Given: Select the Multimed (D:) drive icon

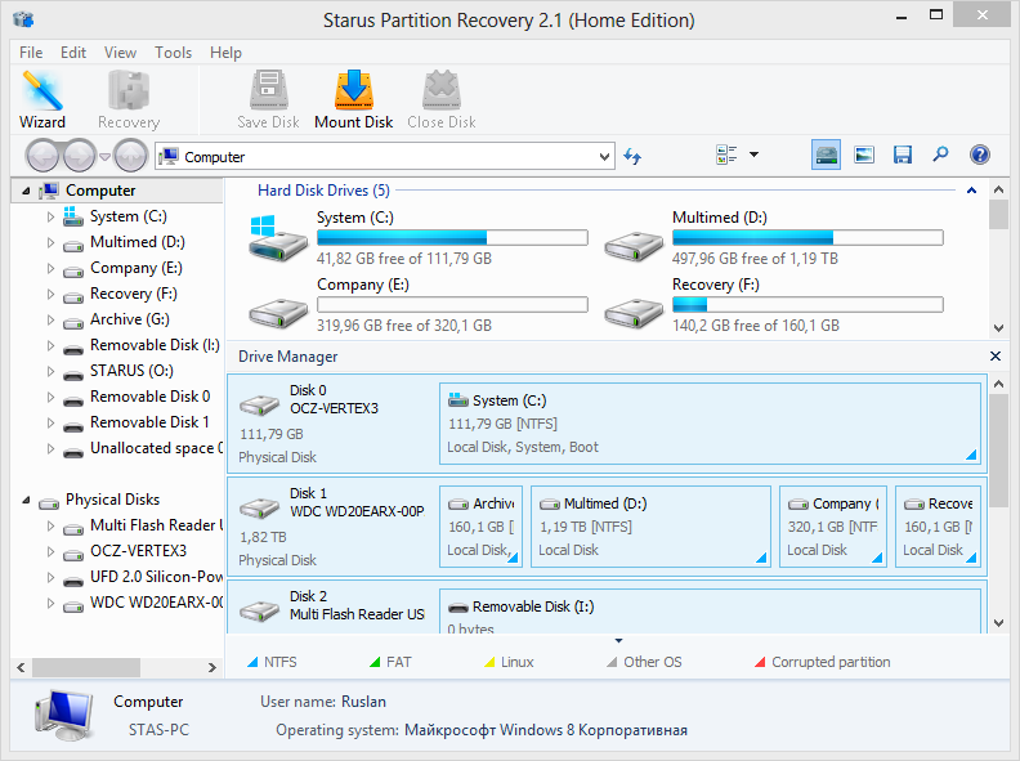Looking at the screenshot, I should pos(633,243).
